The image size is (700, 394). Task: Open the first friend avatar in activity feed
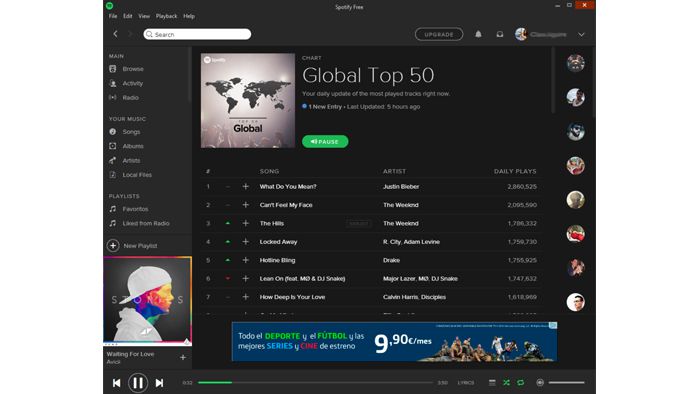[x=575, y=63]
